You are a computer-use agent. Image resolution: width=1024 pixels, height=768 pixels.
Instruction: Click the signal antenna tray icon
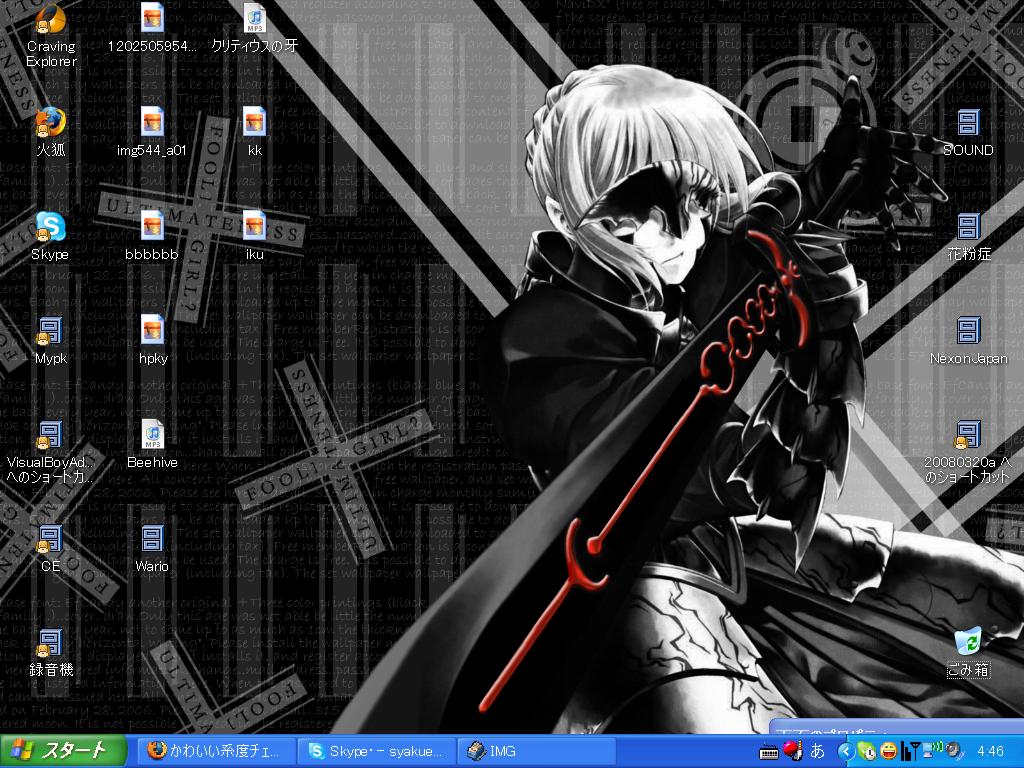click(910, 752)
